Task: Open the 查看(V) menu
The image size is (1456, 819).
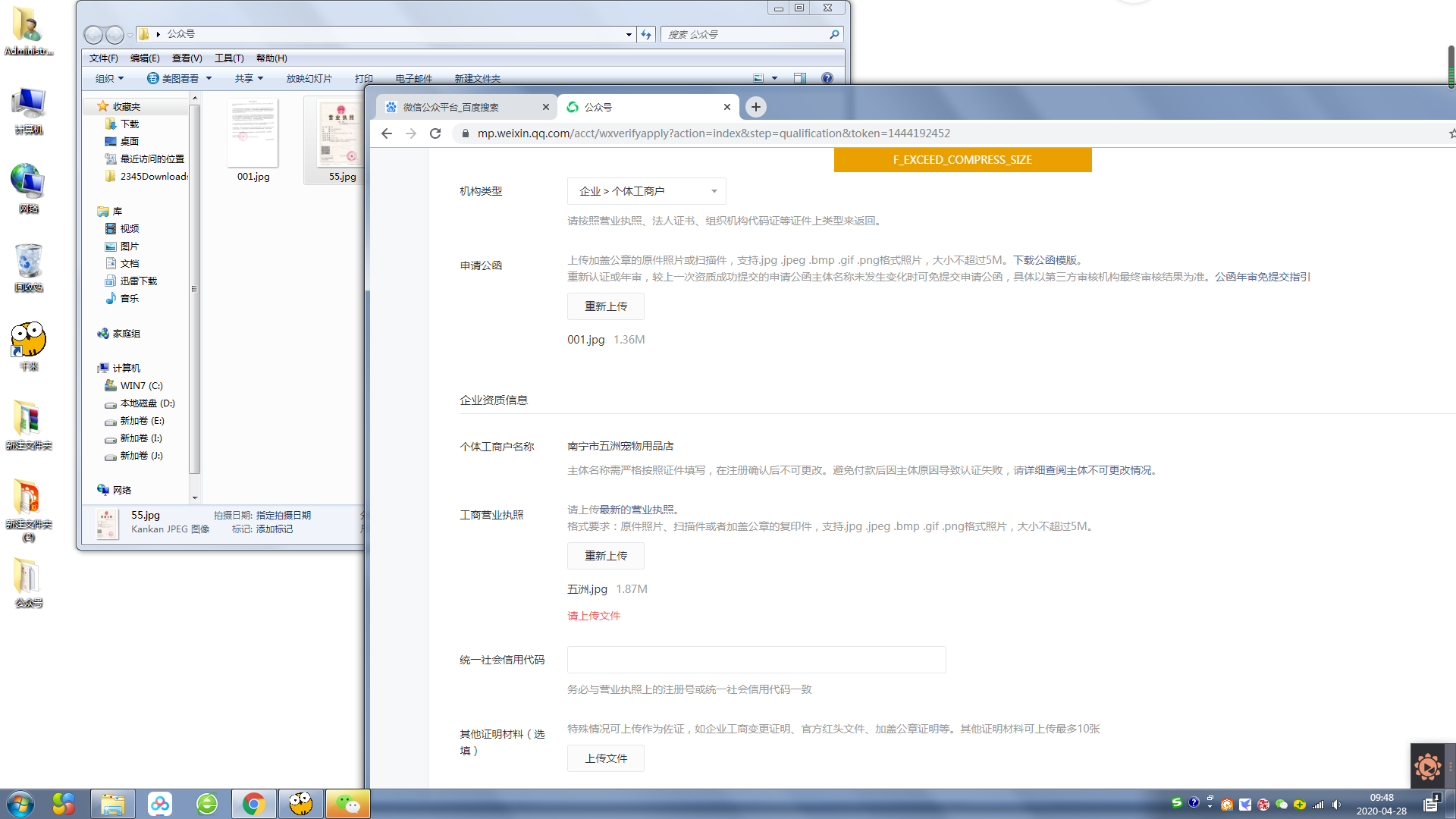Action: (x=187, y=58)
